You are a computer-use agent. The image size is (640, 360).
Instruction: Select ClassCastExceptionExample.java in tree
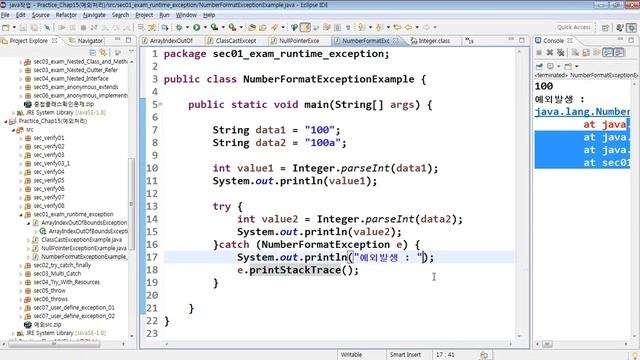coord(81,240)
